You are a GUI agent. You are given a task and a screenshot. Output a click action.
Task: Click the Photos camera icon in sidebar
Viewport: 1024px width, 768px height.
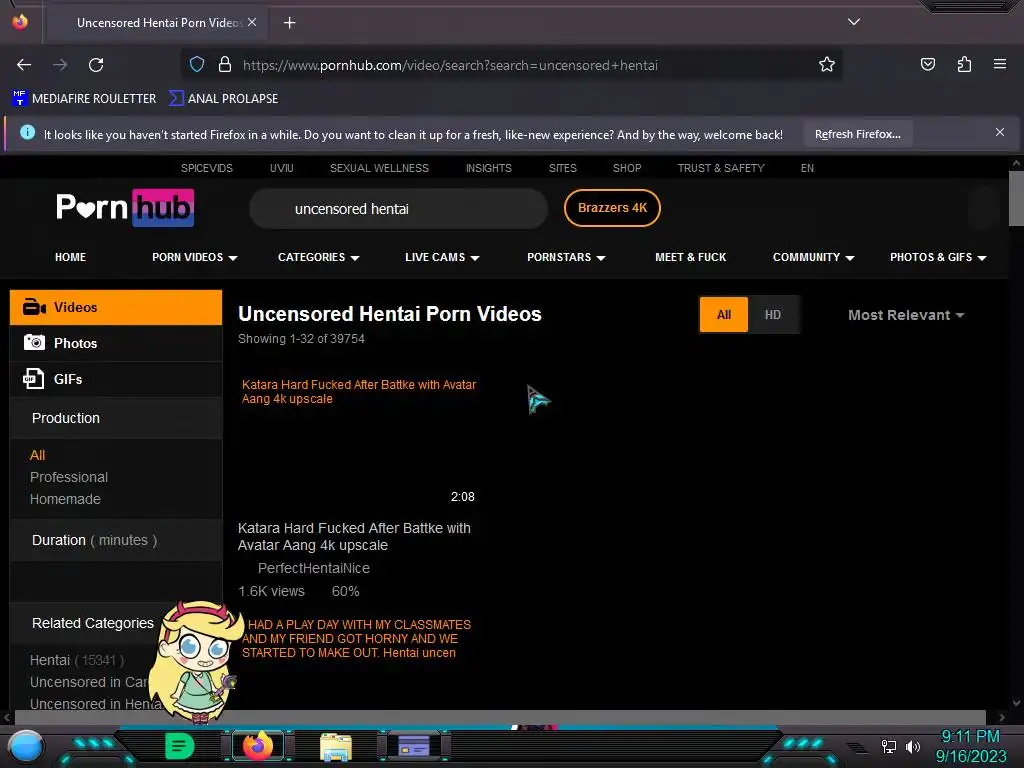coord(34,343)
